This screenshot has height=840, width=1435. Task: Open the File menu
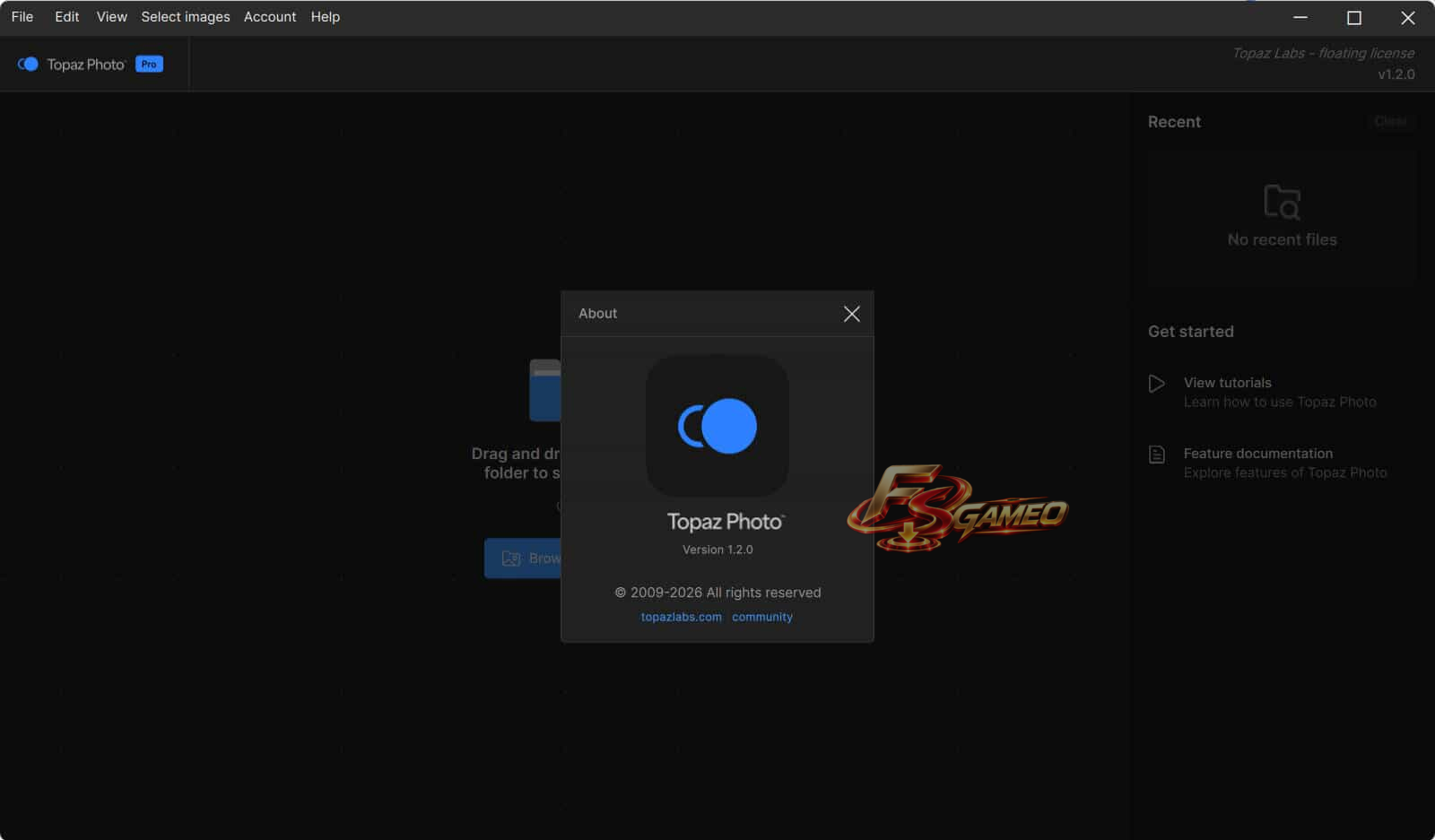(x=22, y=17)
